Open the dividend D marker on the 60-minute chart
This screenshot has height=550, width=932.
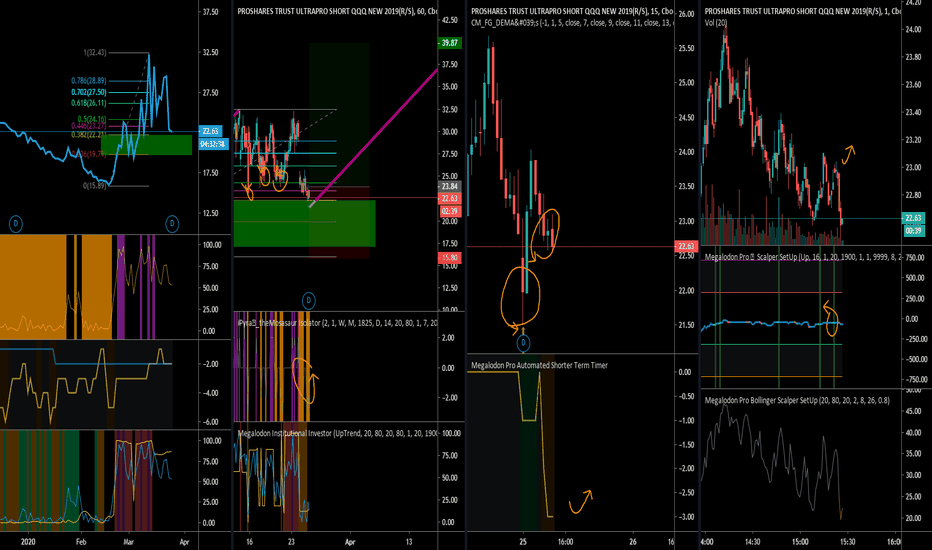point(308,300)
